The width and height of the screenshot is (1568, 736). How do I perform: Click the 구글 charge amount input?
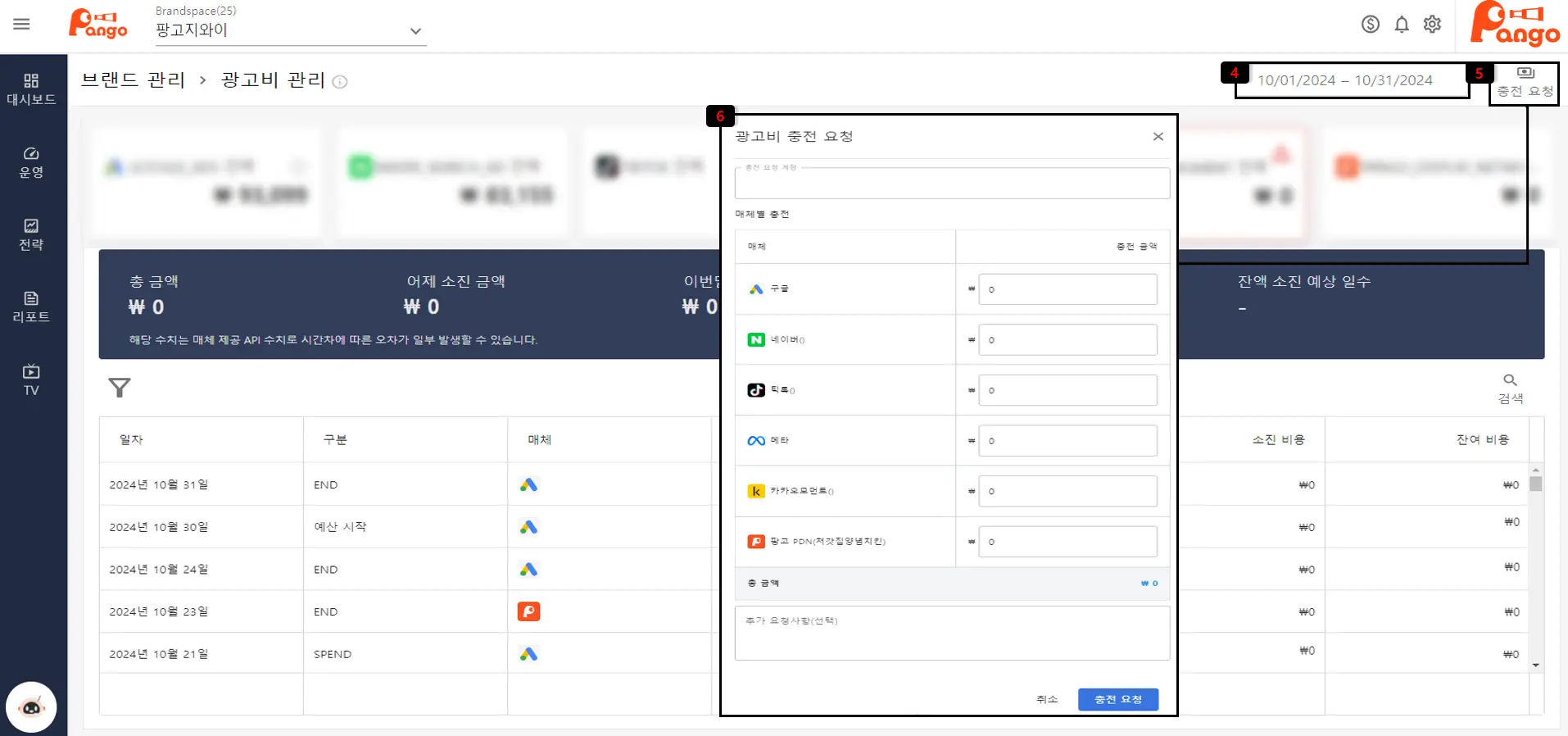1067,289
